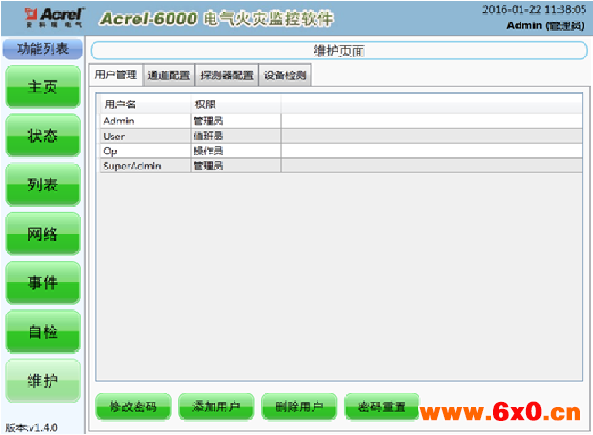This screenshot has height=435, width=593.
Task: Click the date and time display
Action: tap(534, 9)
